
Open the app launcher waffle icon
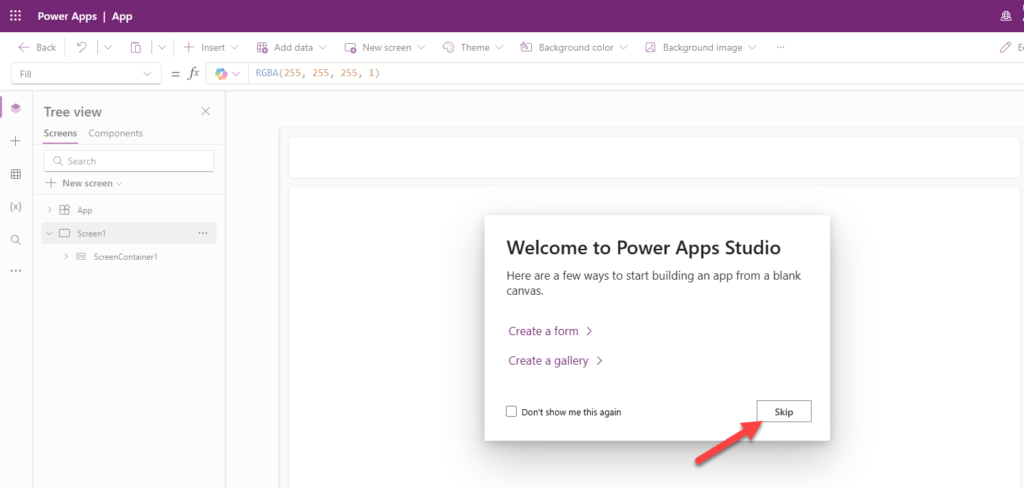16,16
